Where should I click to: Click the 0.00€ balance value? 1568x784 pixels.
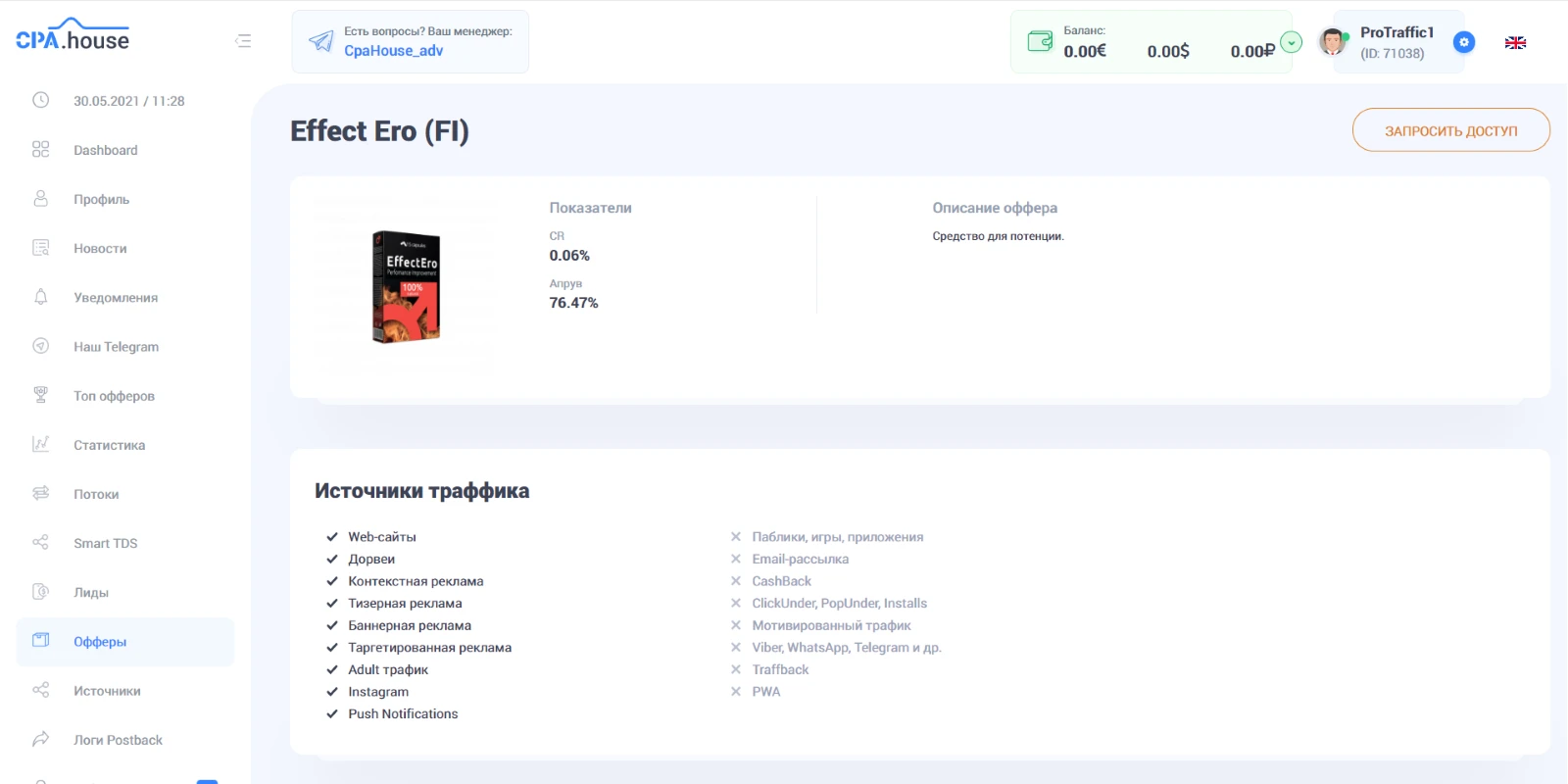[x=1085, y=51]
